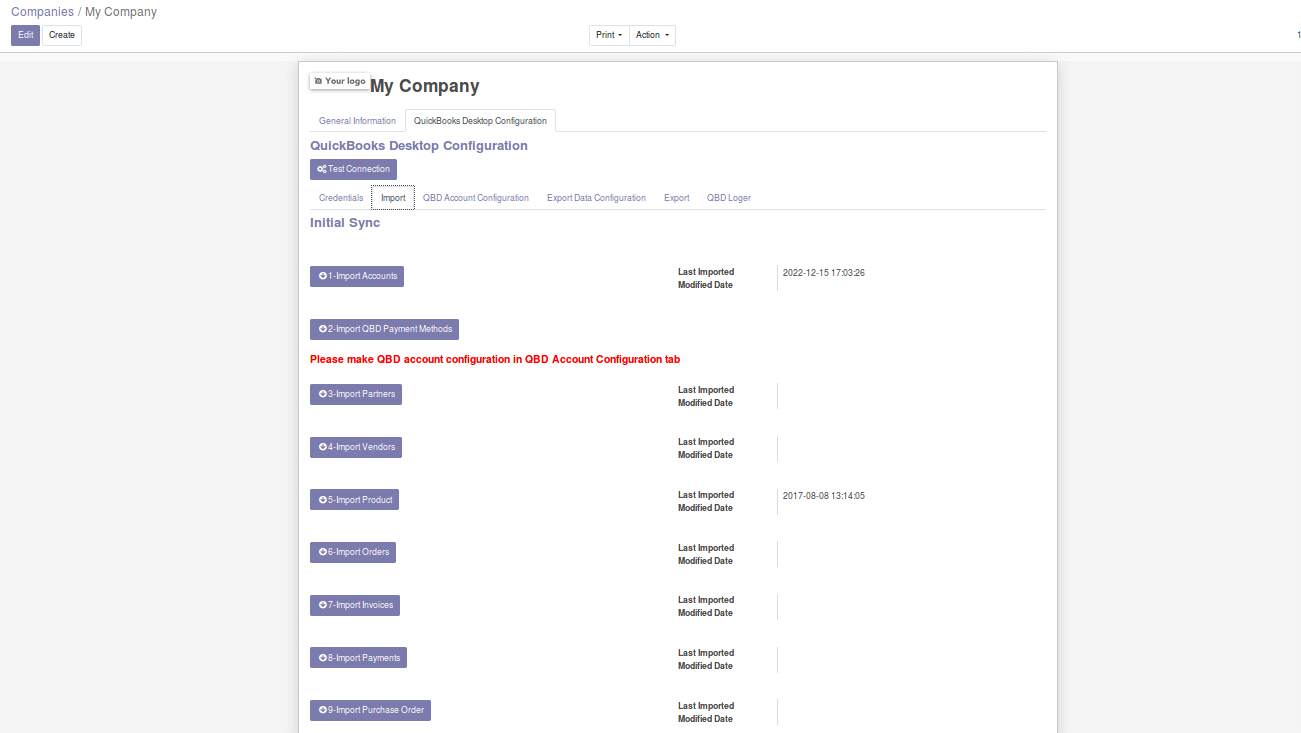Viewport: 1301px width, 733px height.
Task: Click 6-Import Orders button
Action: click(x=353, y=552)
